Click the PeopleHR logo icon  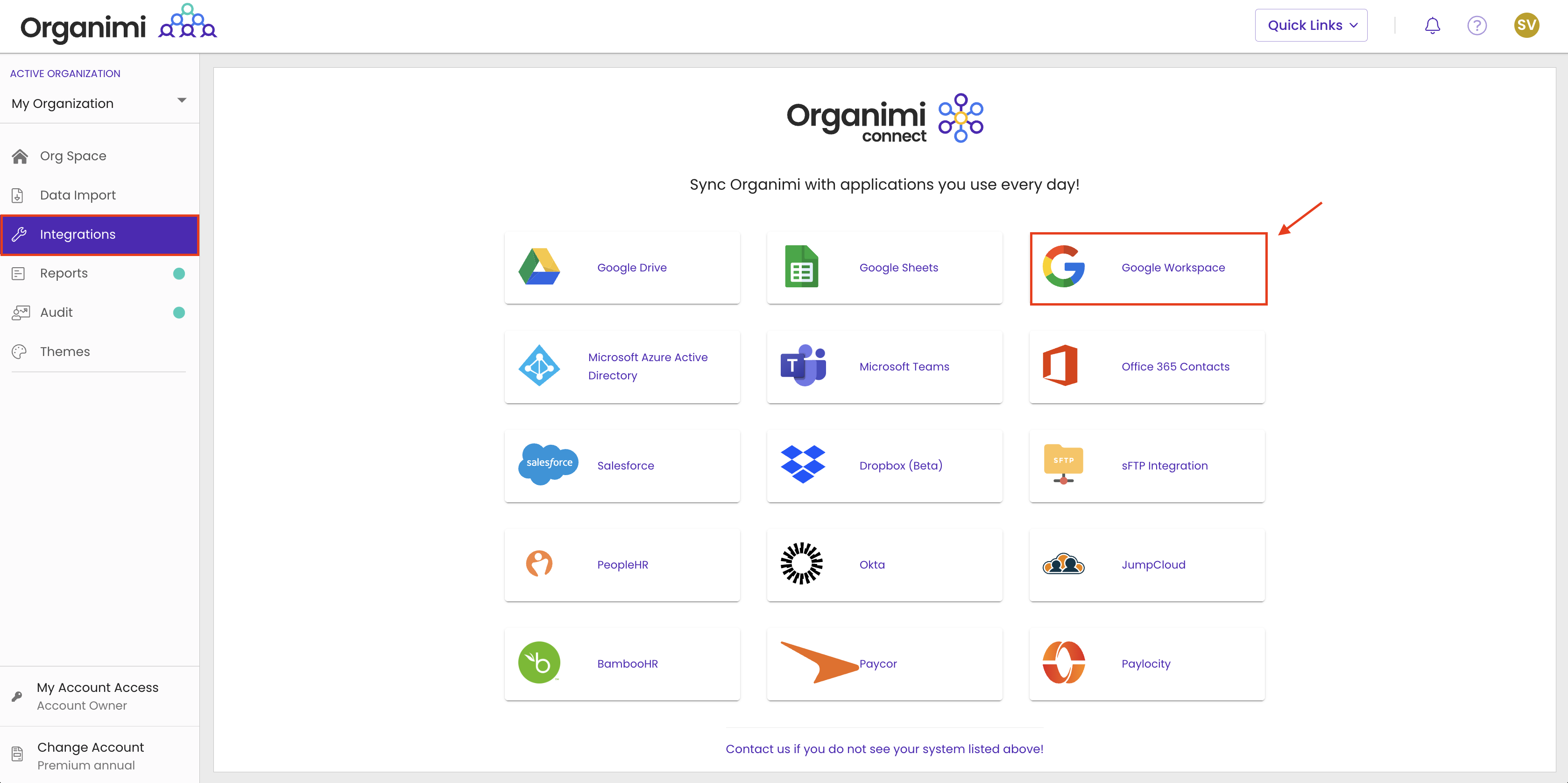[x=539, y=563]
